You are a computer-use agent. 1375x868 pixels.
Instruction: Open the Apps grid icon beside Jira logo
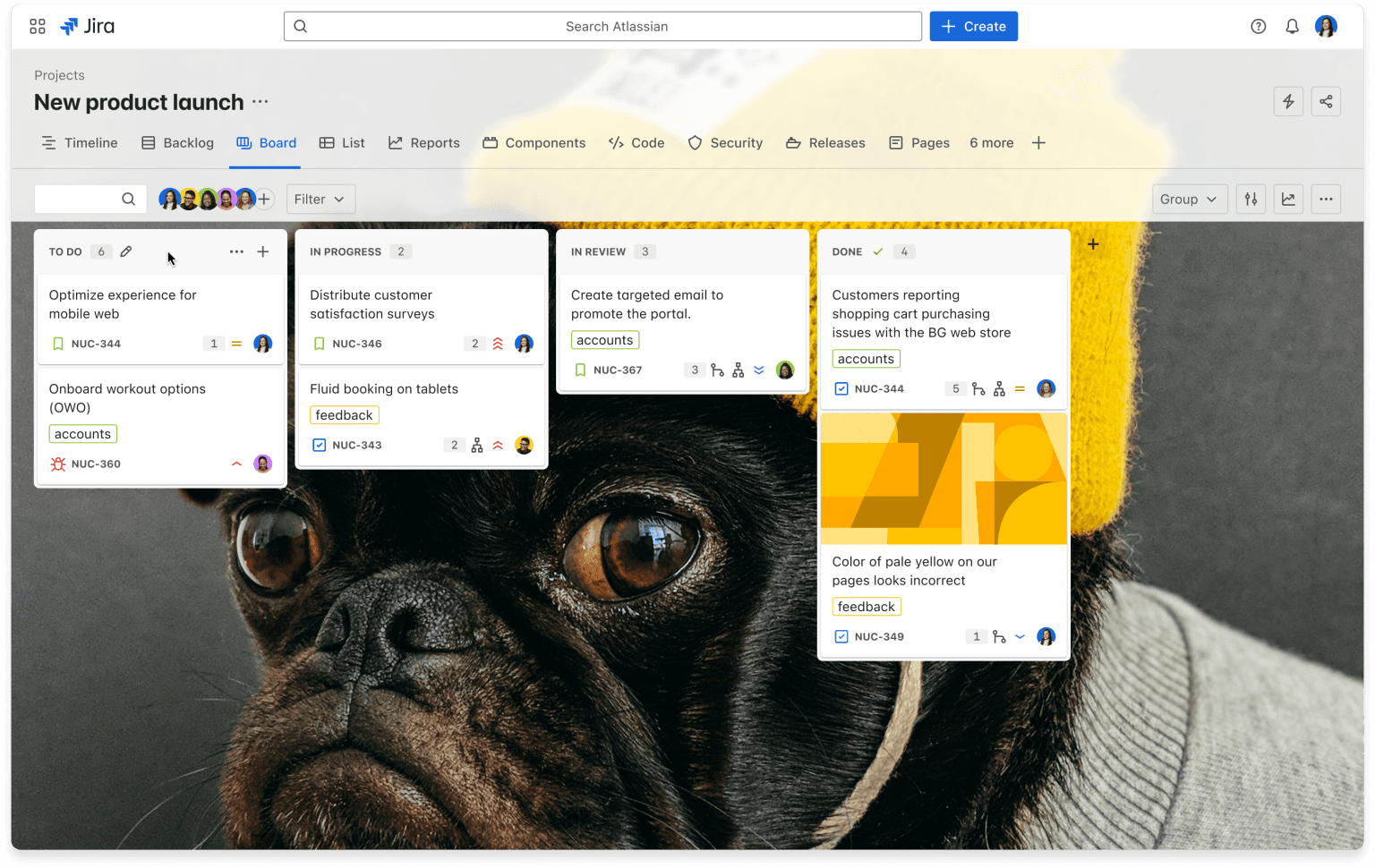point(37,26)
